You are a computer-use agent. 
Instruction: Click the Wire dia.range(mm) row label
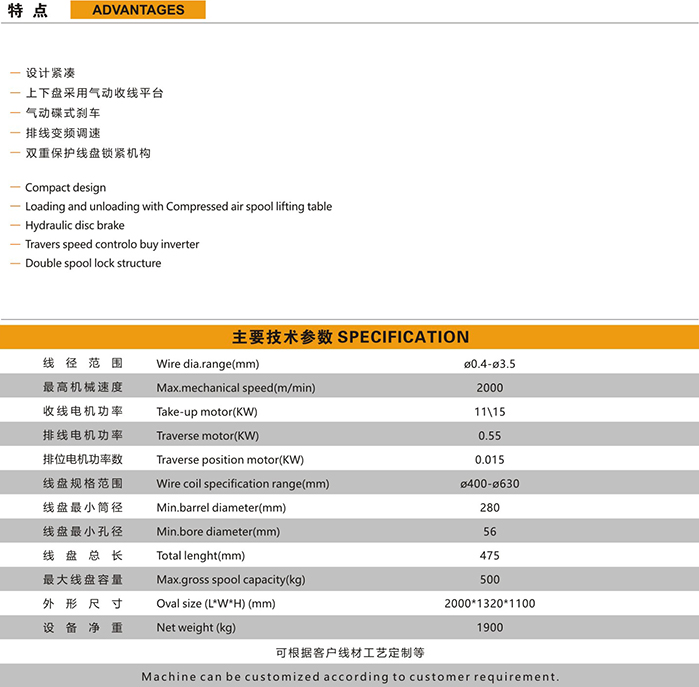point(207,364)
